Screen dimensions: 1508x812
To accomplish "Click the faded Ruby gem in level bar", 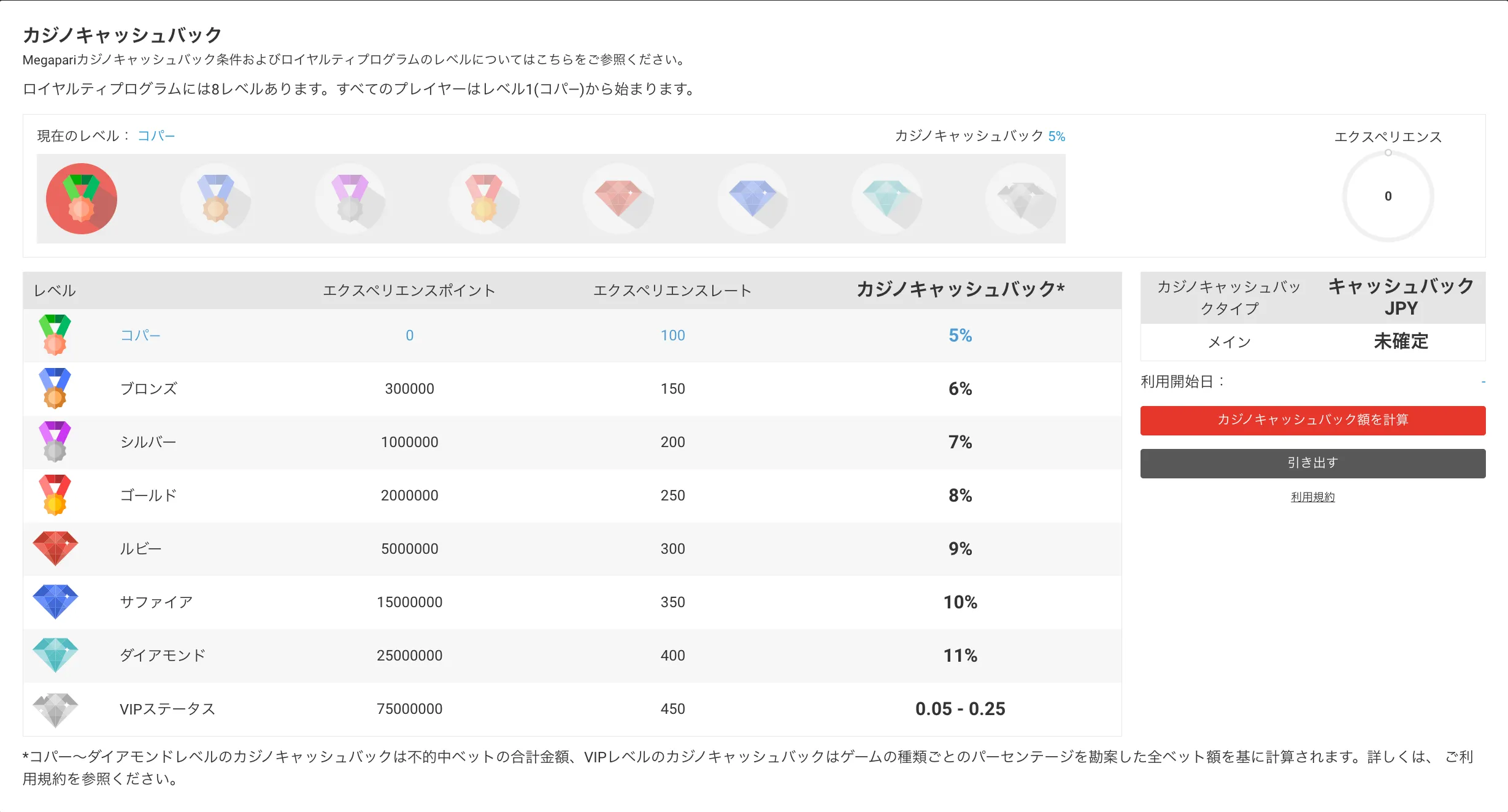I will (618, 199).
